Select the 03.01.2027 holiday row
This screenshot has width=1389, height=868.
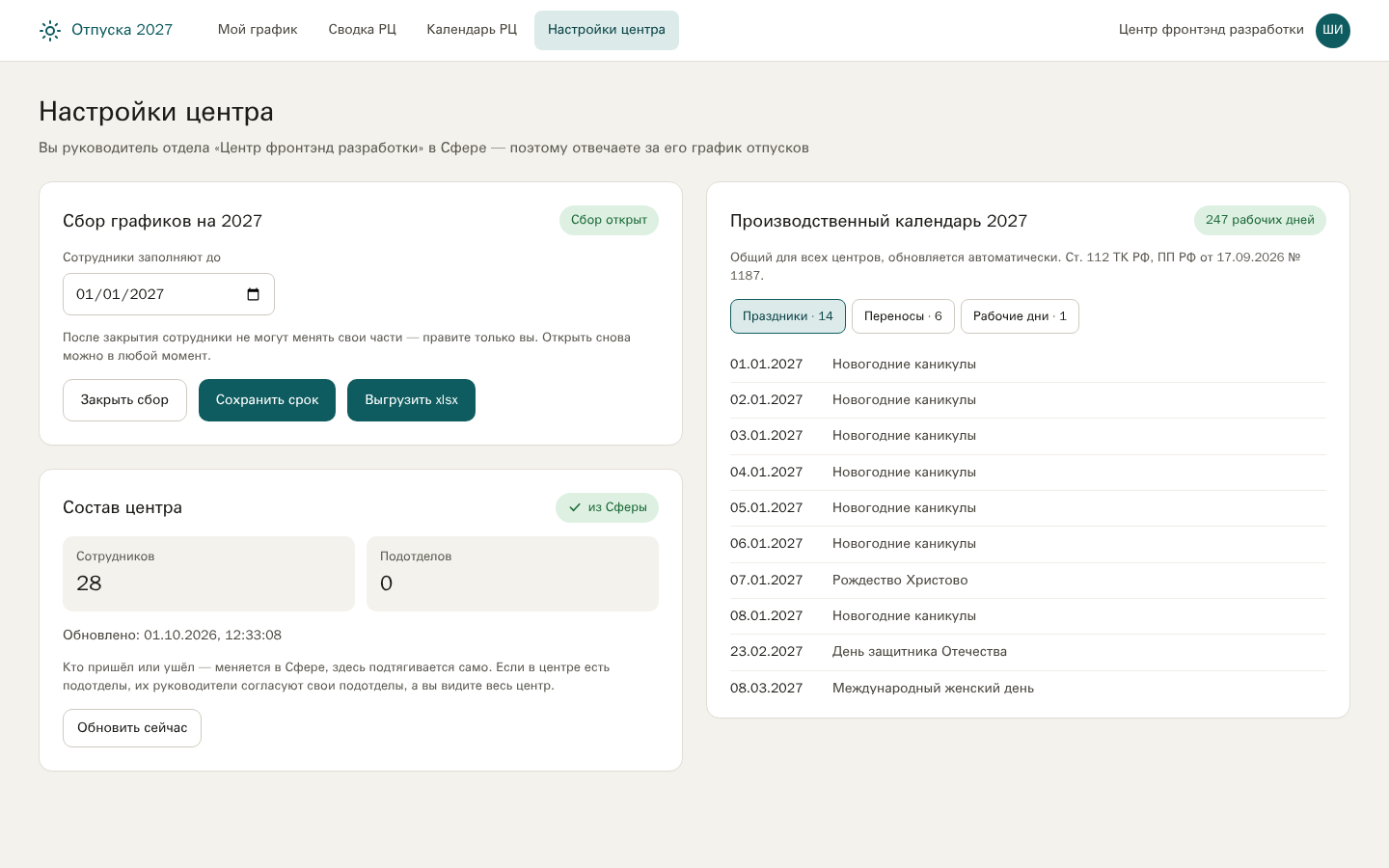tap(1028, 436)
